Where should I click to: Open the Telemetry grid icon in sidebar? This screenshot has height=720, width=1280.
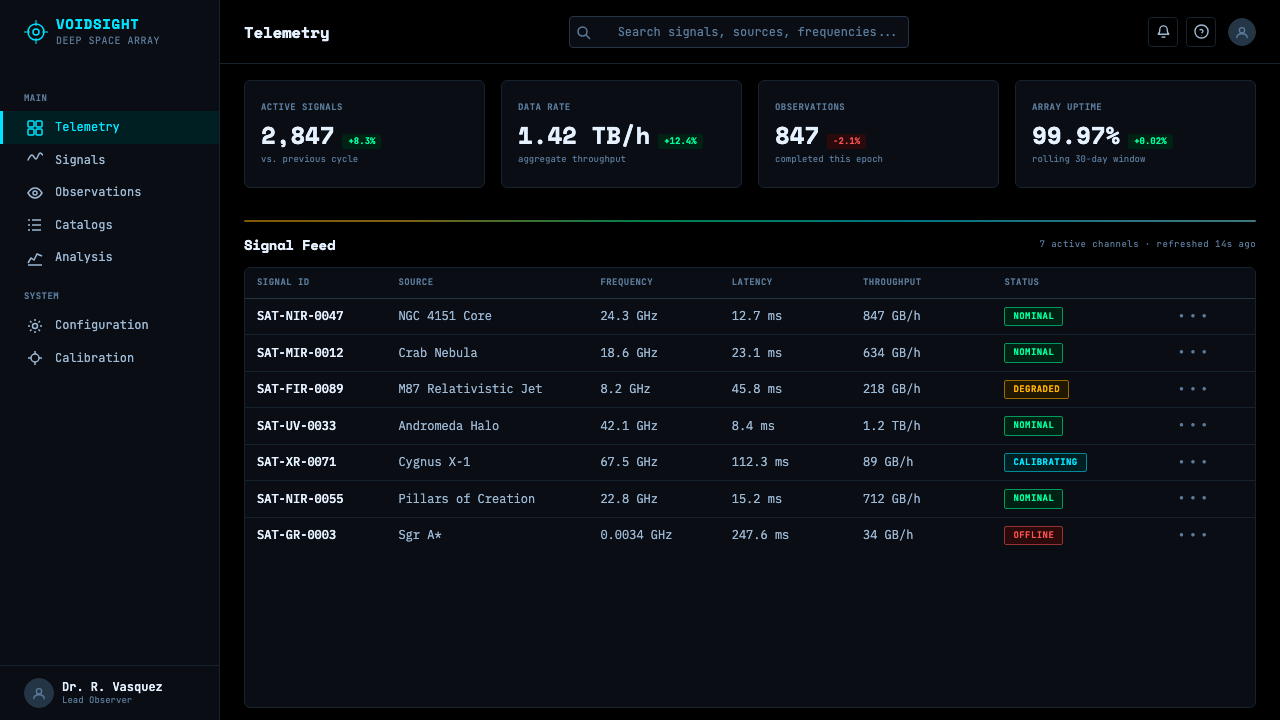point(35,128)
